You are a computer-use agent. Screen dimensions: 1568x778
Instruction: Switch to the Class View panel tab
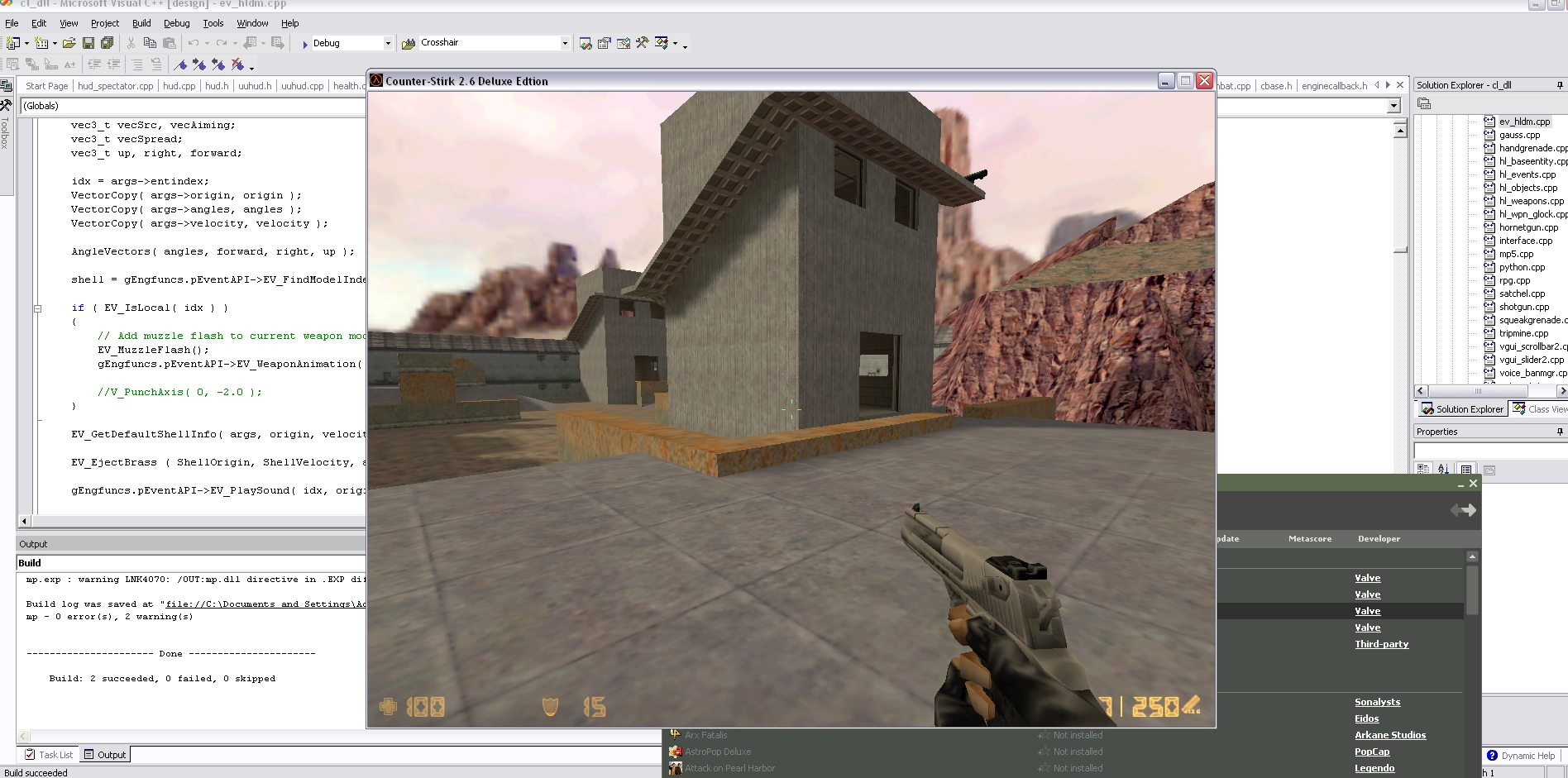click(x=1540, y=409)
